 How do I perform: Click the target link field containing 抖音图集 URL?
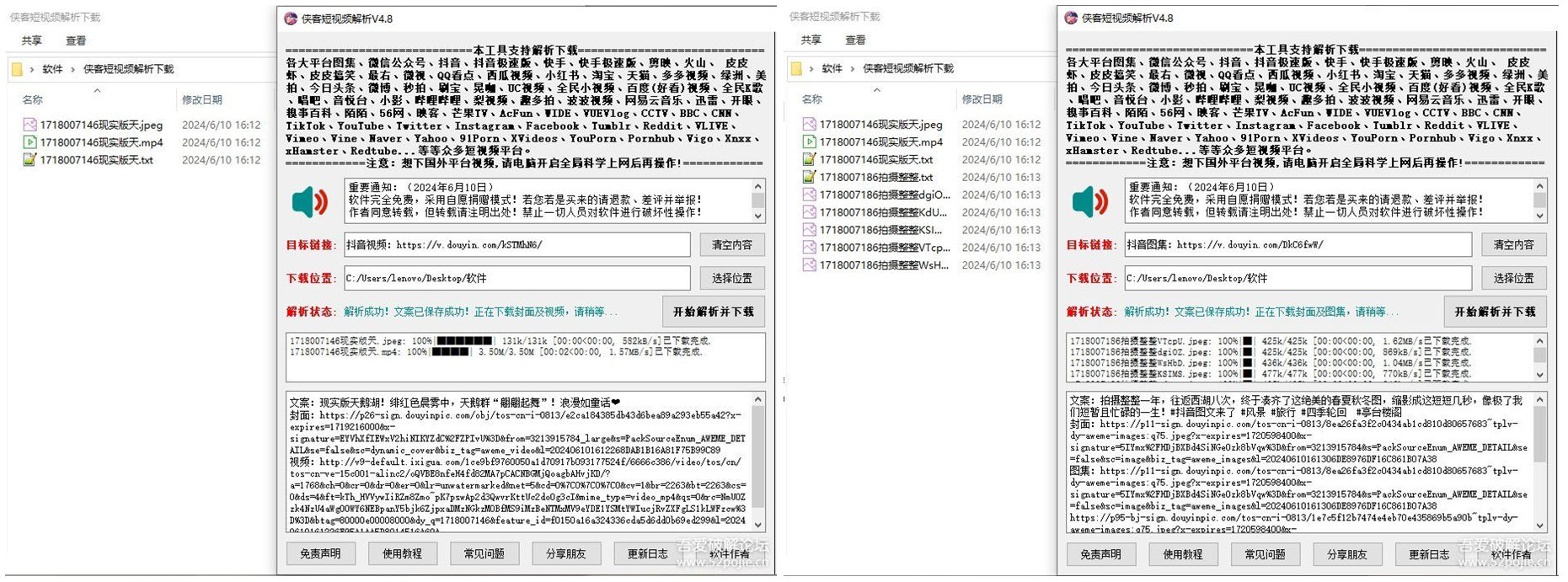(1298, 244)
